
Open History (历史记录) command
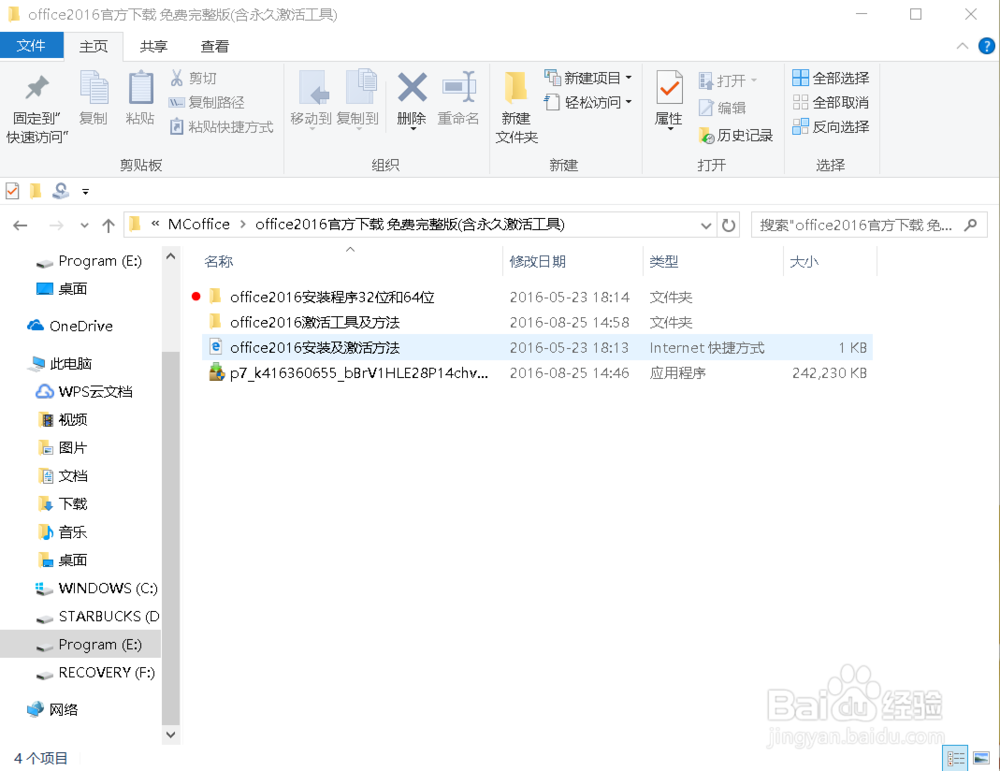tap(735, 135)
